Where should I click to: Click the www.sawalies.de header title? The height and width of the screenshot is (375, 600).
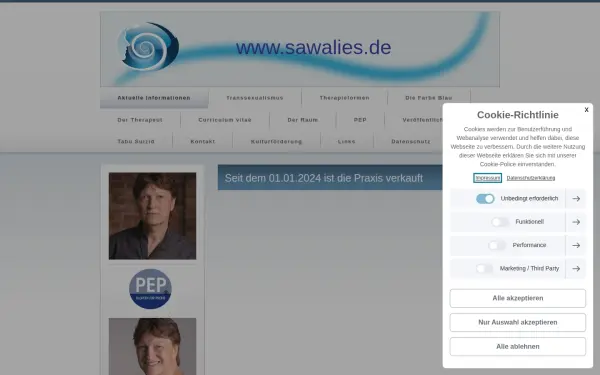click(x=313, y=47)
